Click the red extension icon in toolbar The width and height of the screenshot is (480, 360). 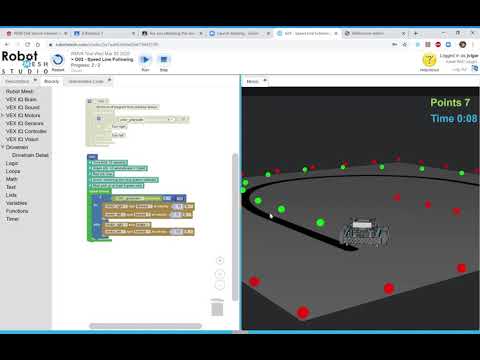pyautogui.click(x=438, y=44)
